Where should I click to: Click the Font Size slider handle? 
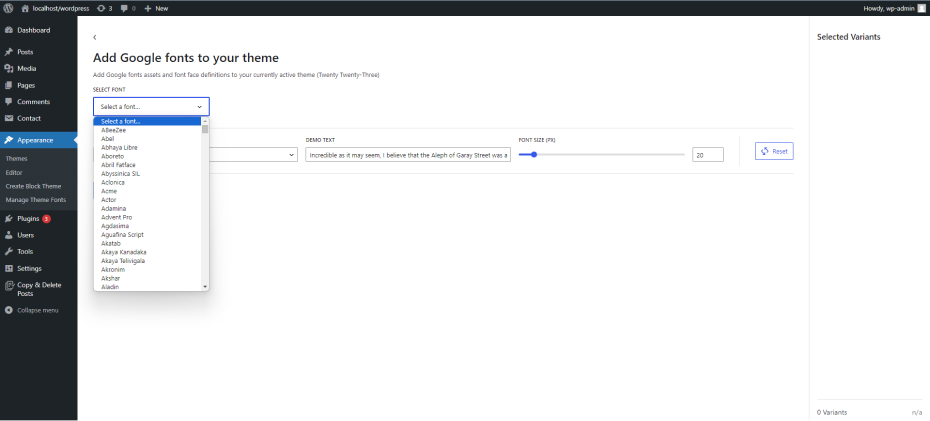coord(534,154)
